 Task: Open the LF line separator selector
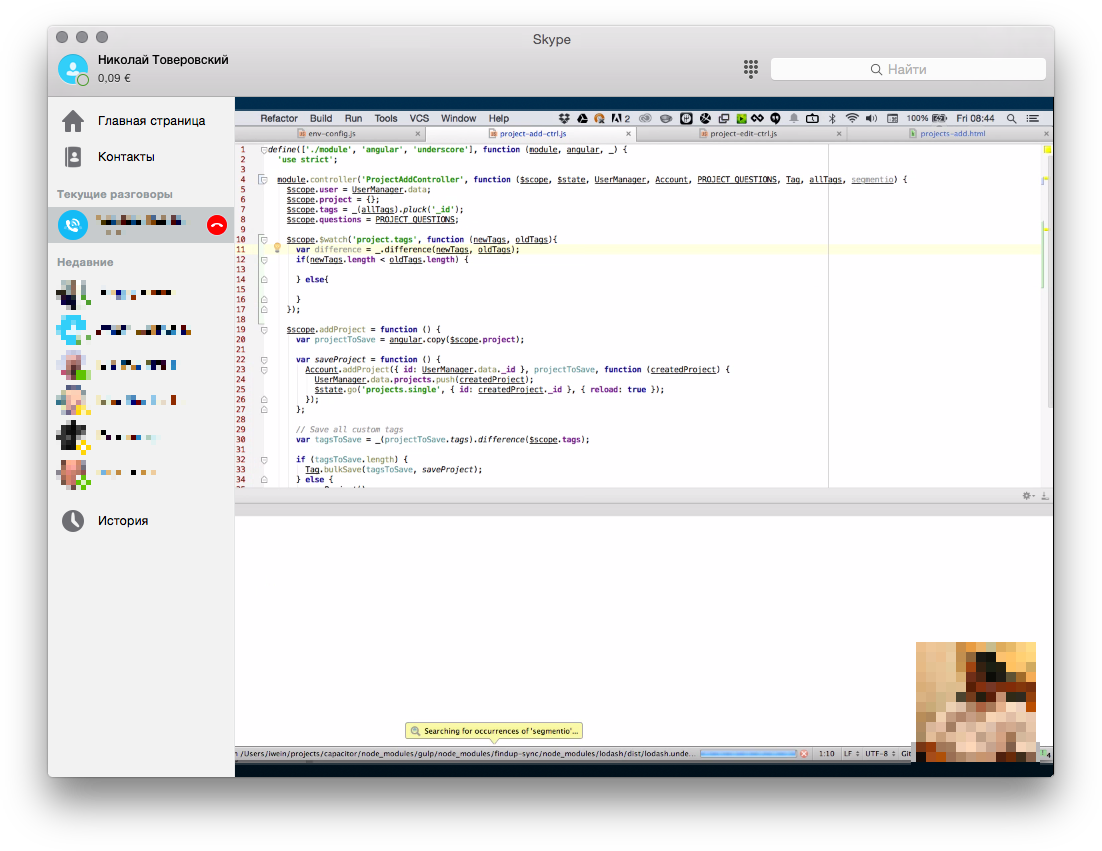pyautogui.click(x=849, y=753)
